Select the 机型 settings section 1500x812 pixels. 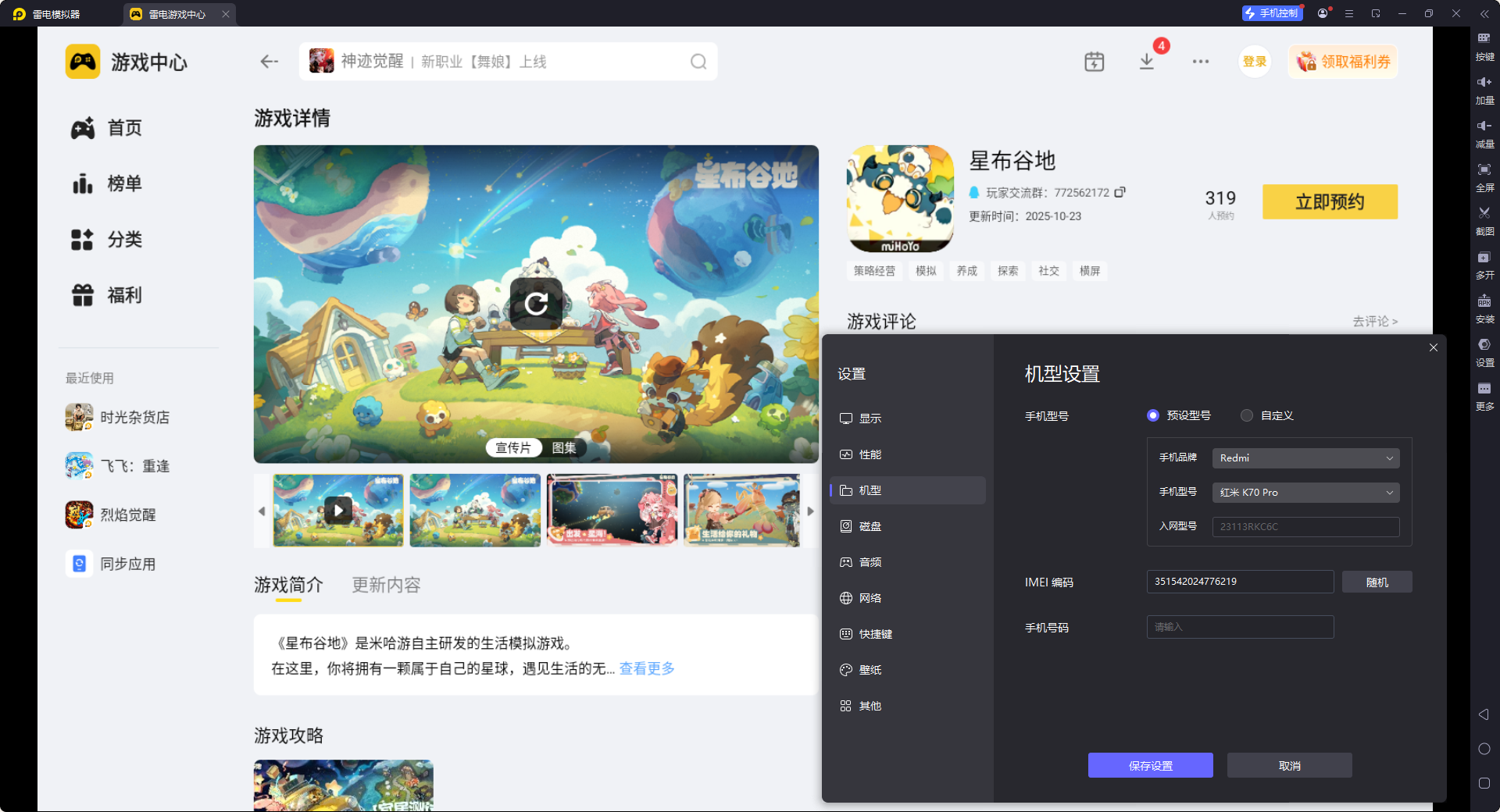point(908,490)
